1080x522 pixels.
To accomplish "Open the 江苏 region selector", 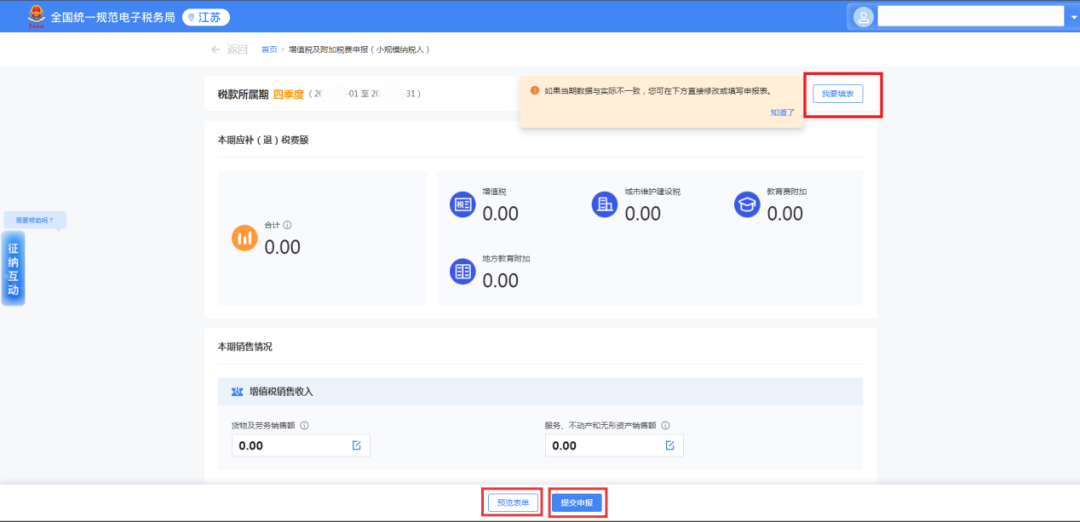I will pos(206,17).
